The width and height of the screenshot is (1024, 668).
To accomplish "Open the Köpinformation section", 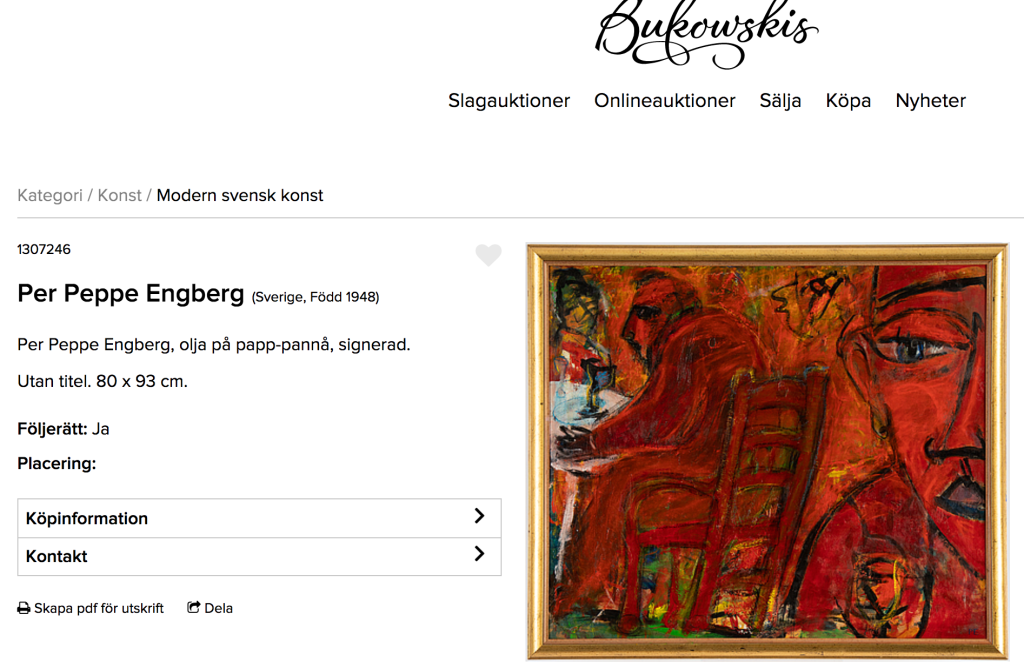I will 259,518.
